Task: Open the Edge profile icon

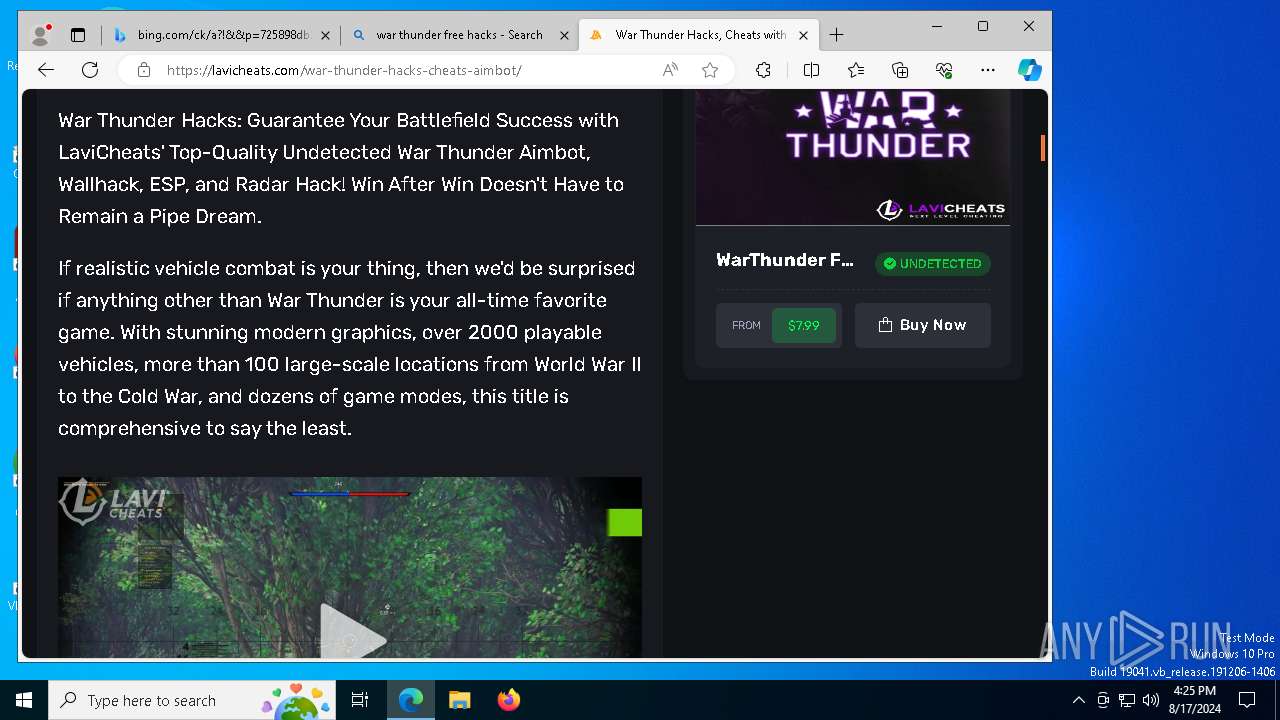Action: click(41, 35)
